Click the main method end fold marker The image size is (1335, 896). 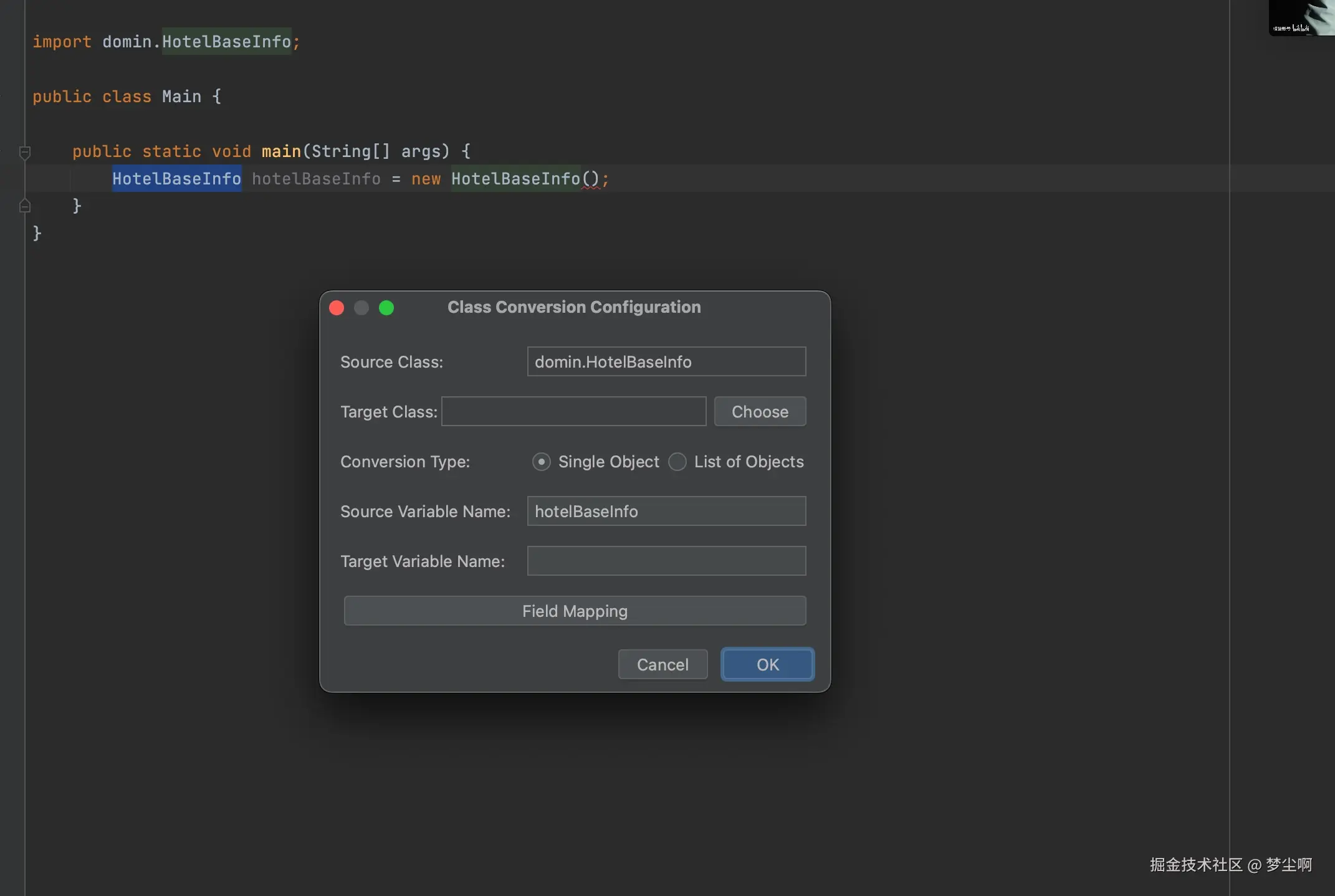point(25,206)
